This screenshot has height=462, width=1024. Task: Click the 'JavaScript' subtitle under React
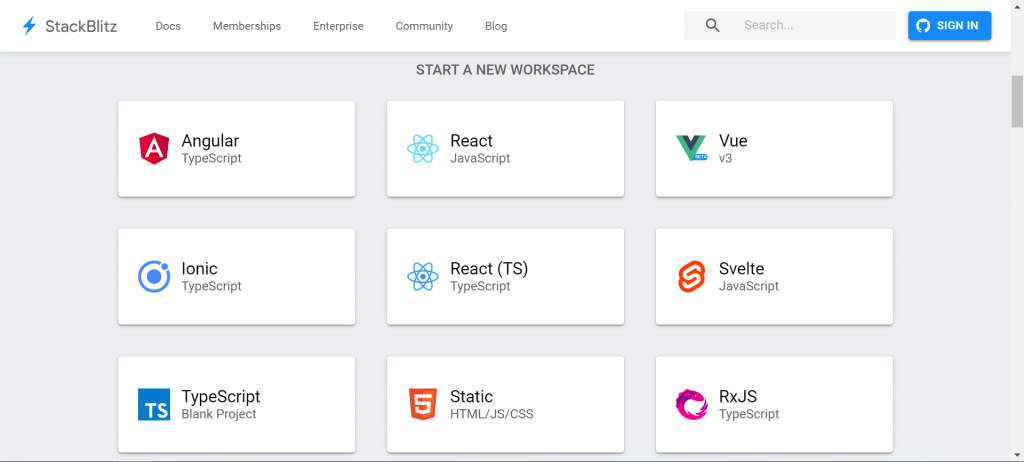(480, 158)
